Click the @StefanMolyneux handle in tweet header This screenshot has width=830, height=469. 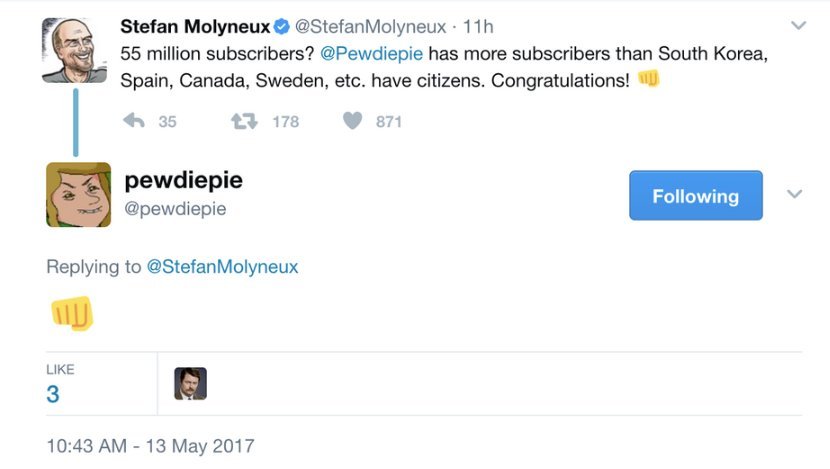[x=370, y=27]
